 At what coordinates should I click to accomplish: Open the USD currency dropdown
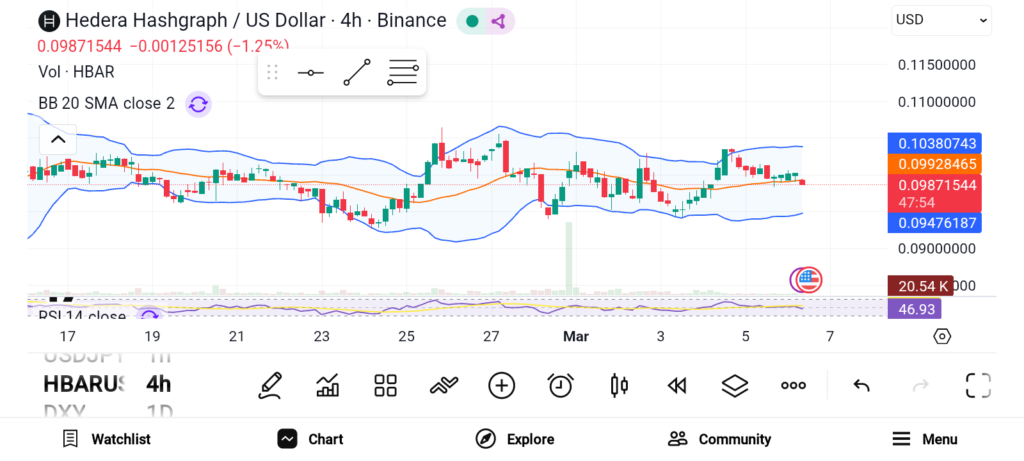[941, 20]
